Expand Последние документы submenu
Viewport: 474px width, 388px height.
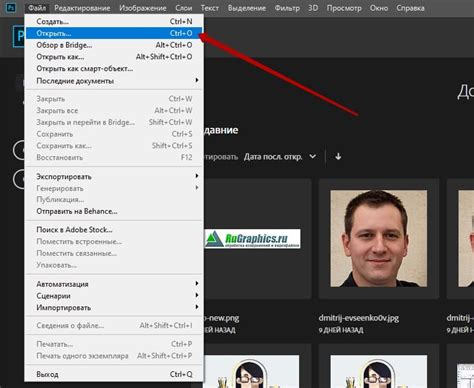114,81
